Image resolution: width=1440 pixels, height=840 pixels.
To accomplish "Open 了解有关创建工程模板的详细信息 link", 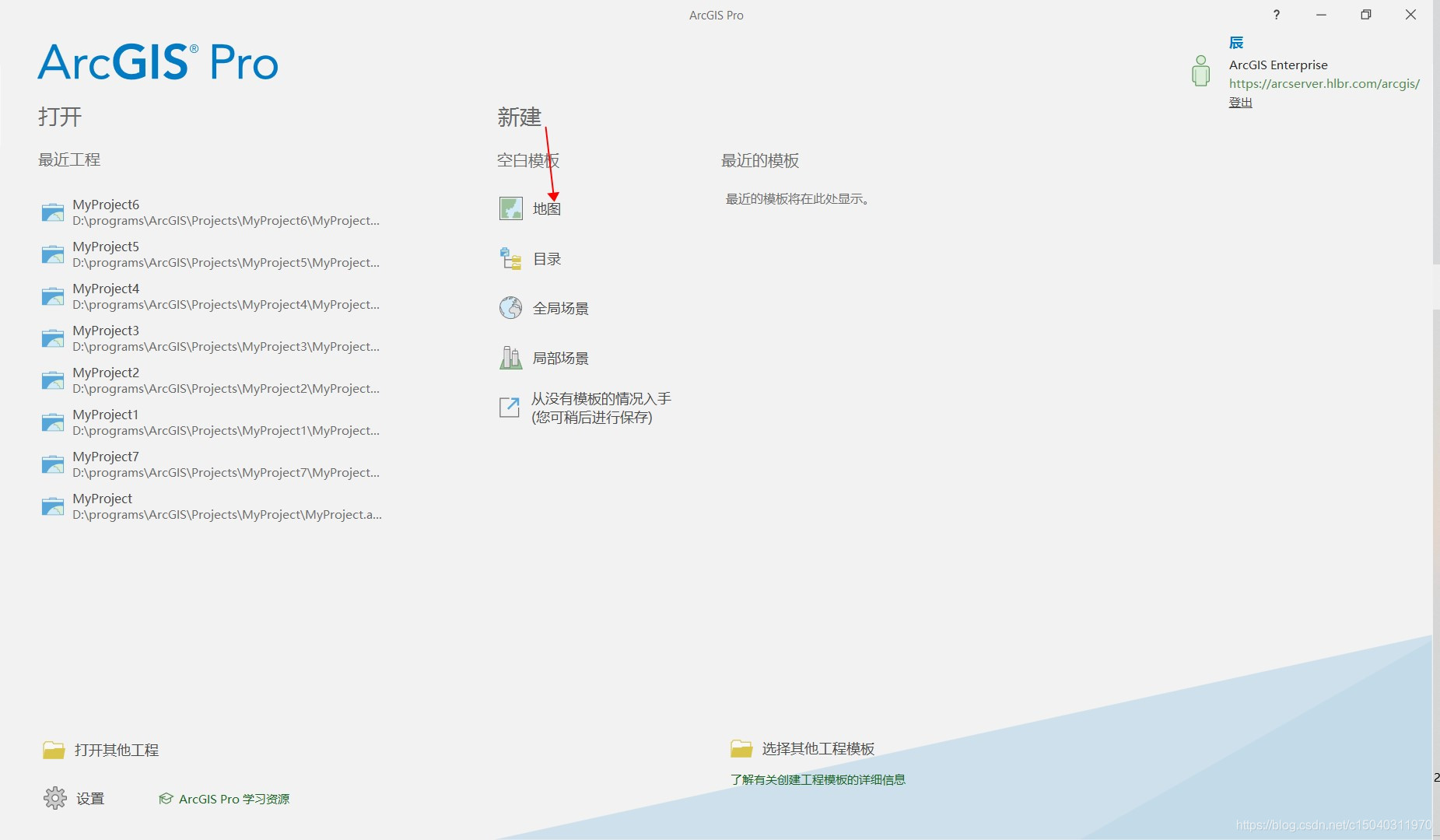I will 818,779.
